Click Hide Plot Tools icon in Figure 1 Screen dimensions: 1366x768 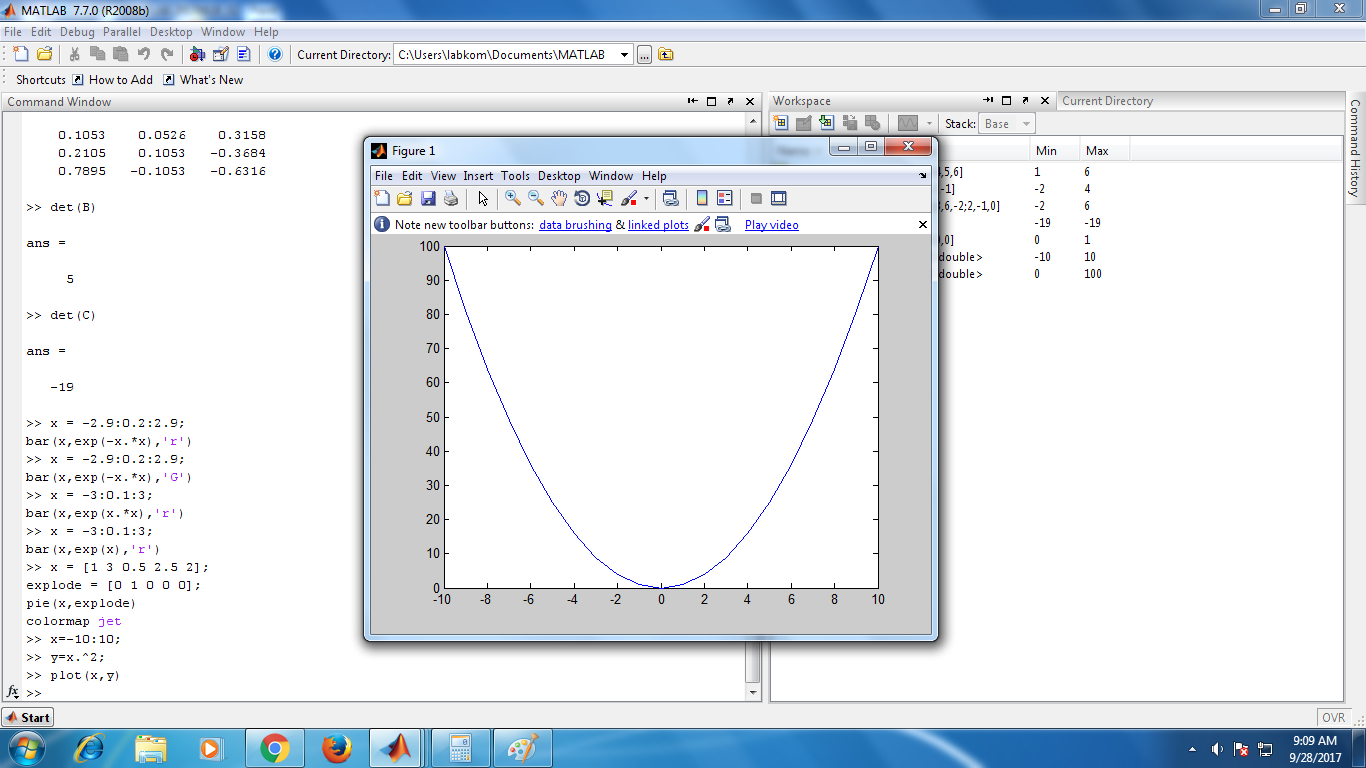pyautogui.click(x=756, y=198)
